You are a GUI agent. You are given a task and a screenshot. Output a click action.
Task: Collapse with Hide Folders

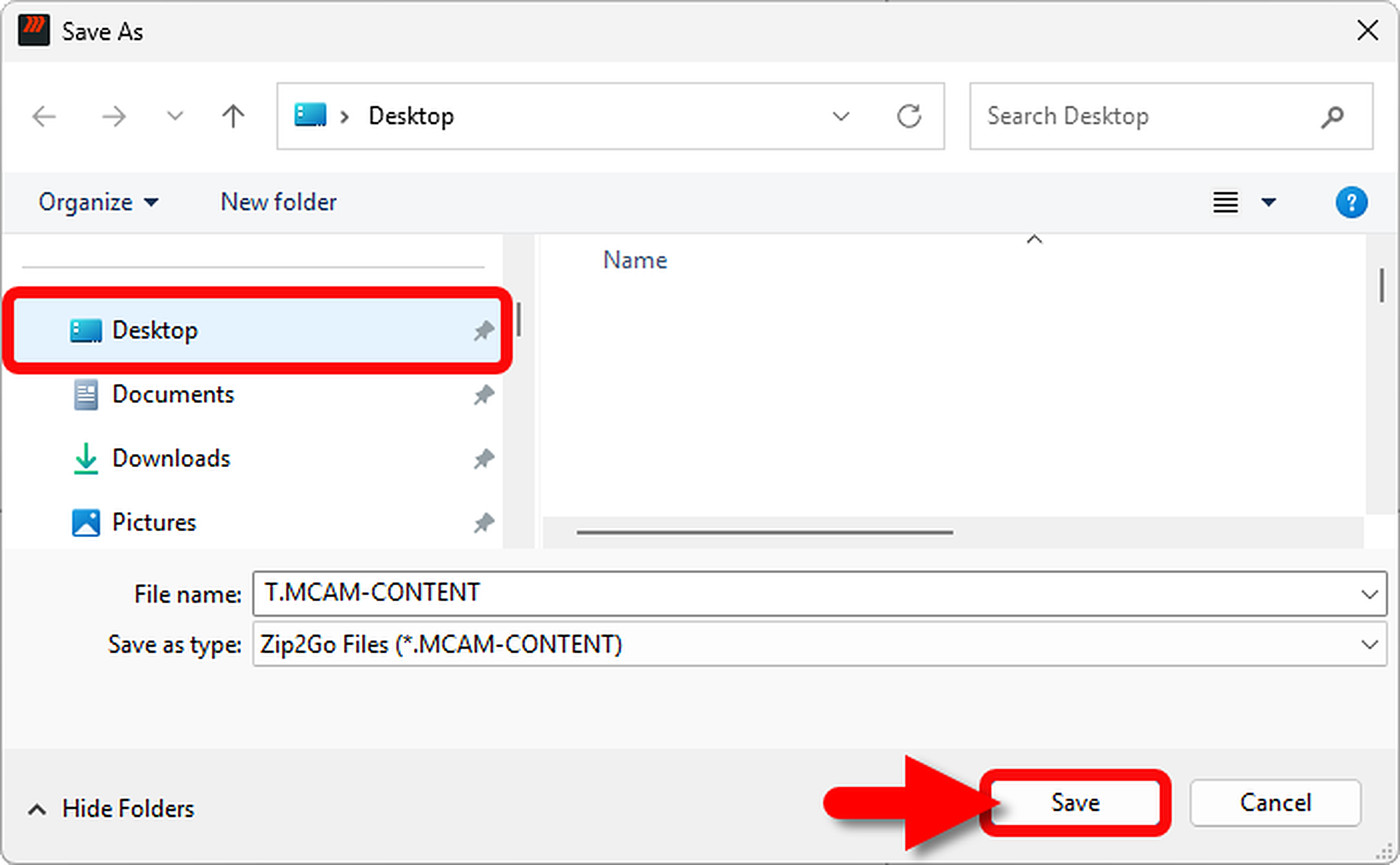point(112,809)
